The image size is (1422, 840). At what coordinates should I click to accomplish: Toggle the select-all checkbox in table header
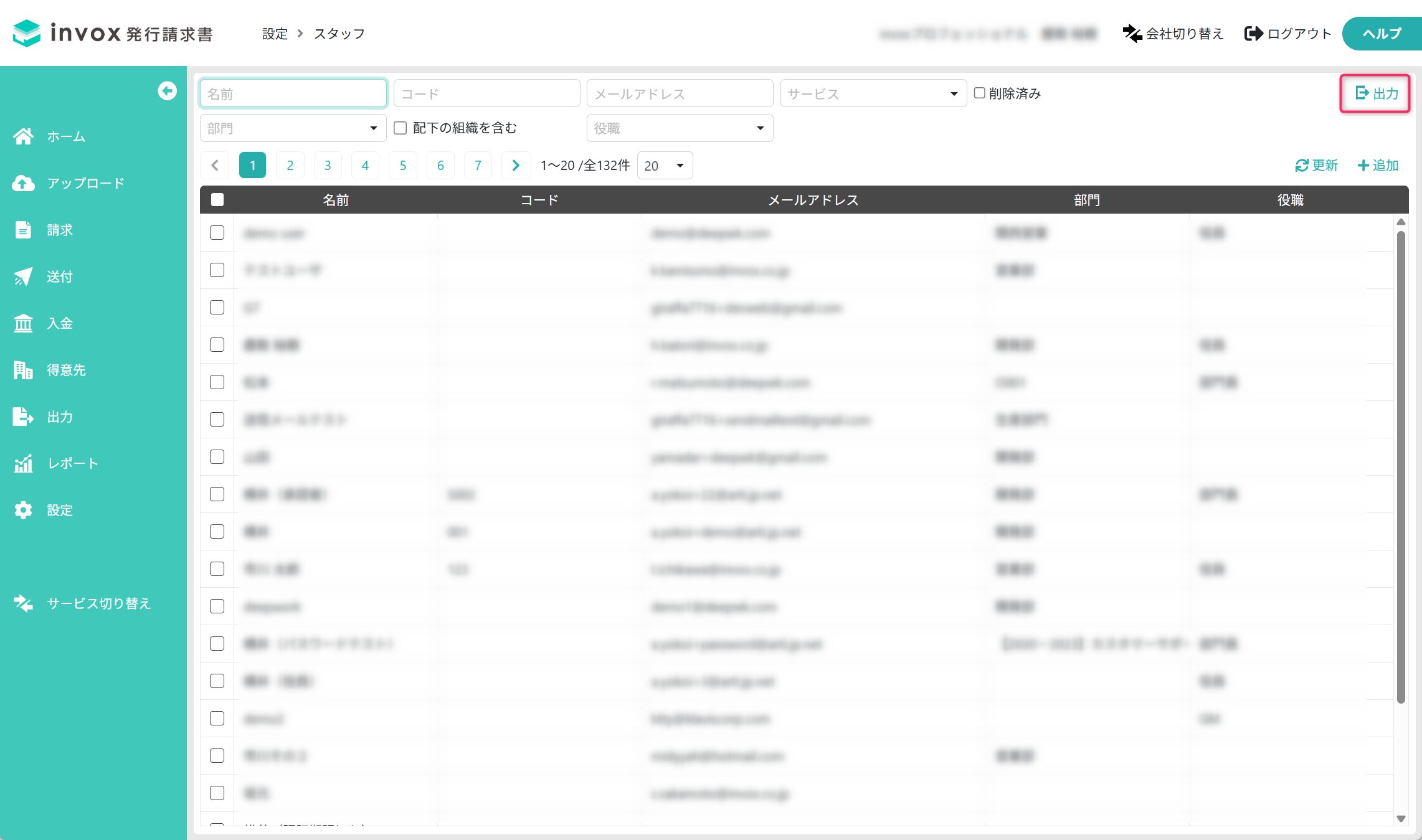click(217, 200)
